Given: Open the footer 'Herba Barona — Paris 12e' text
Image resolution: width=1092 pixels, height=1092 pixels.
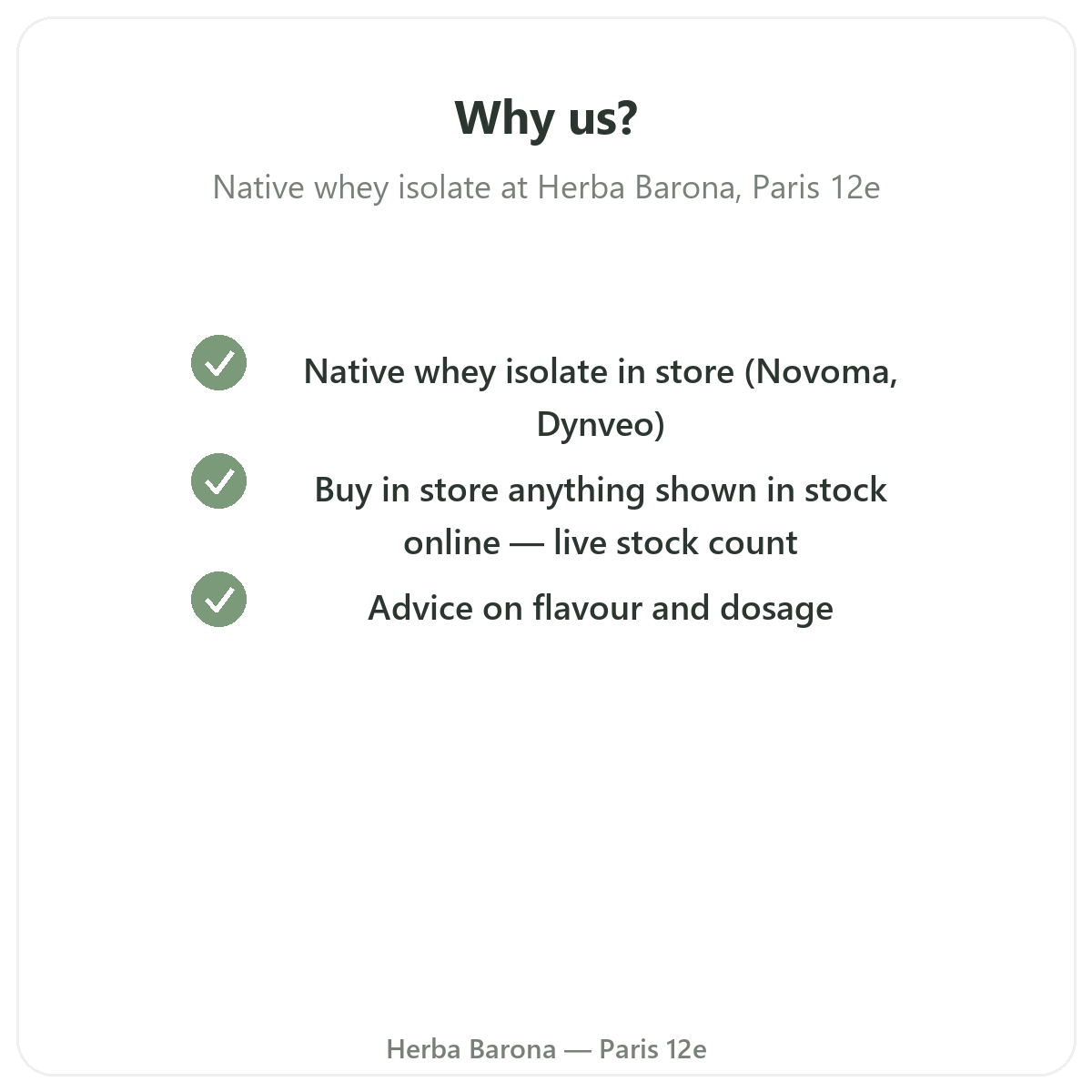Looking at the screenshot, I should point(546,1049).
